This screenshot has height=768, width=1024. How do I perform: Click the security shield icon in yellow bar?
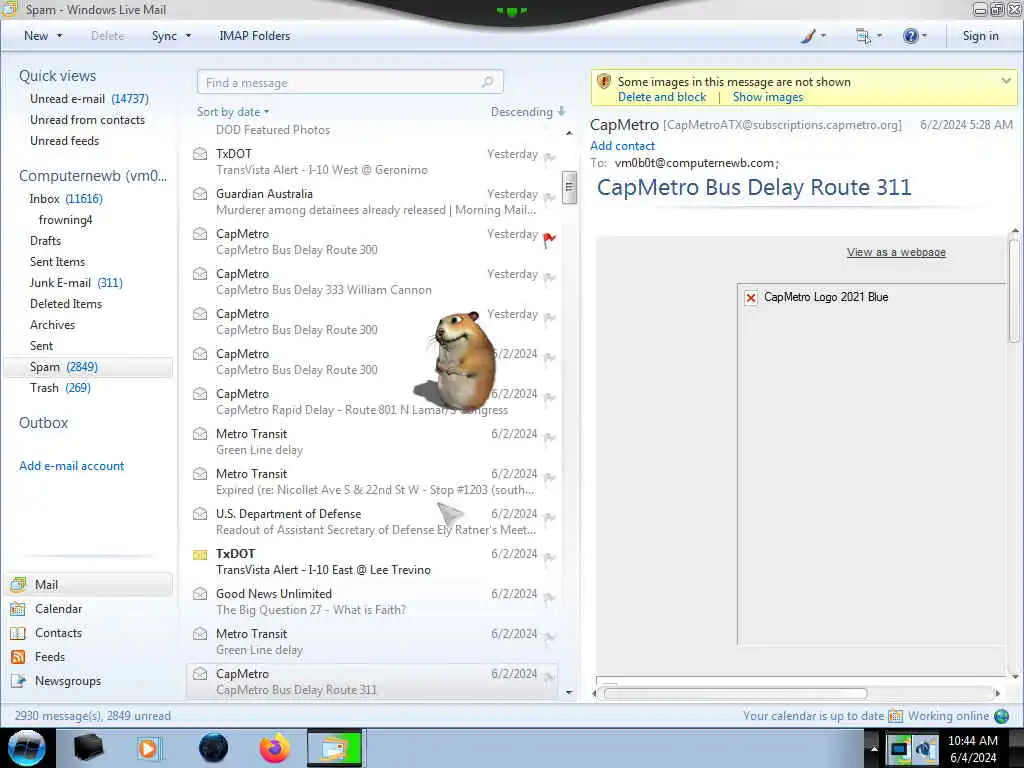click(604, 82)
